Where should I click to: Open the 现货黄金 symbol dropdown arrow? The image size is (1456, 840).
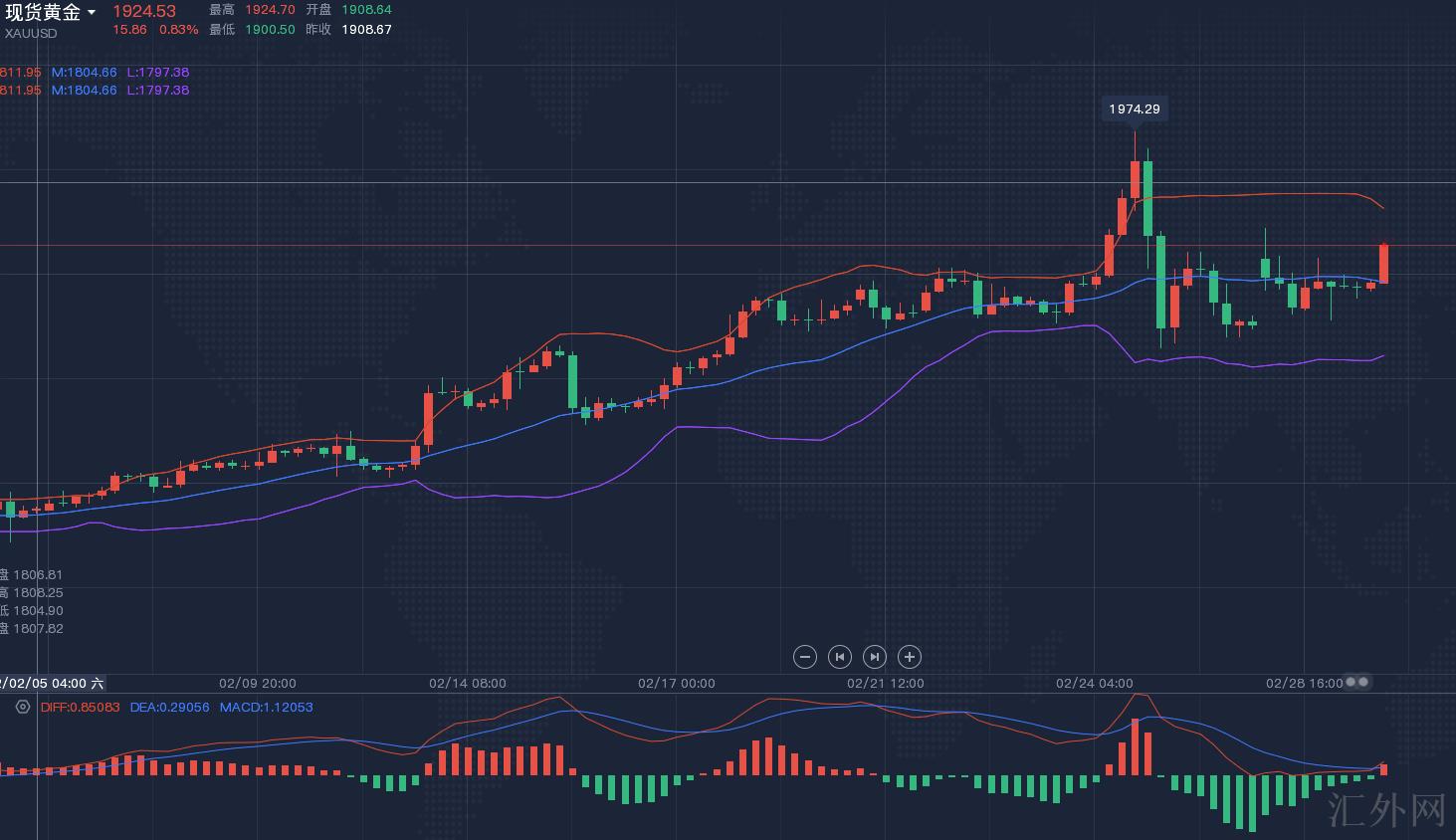coord(92,13)
